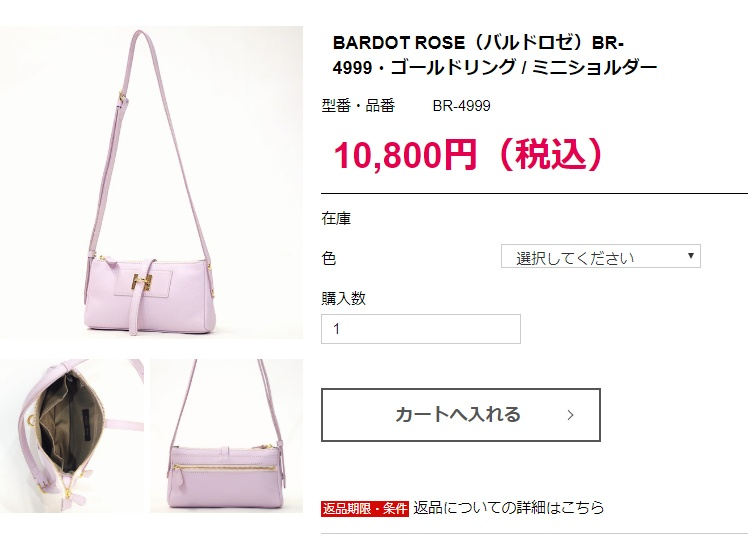This screenshot has width=748, height=534.
Task: Click the 在庫 stock label
Action: click(x=336, y=219)
